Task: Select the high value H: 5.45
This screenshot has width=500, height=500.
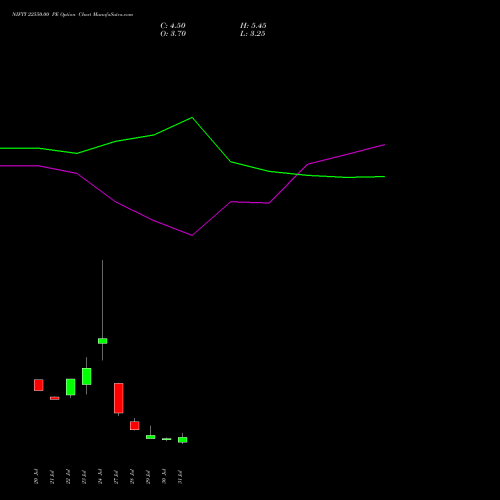Action: (253, 26)
